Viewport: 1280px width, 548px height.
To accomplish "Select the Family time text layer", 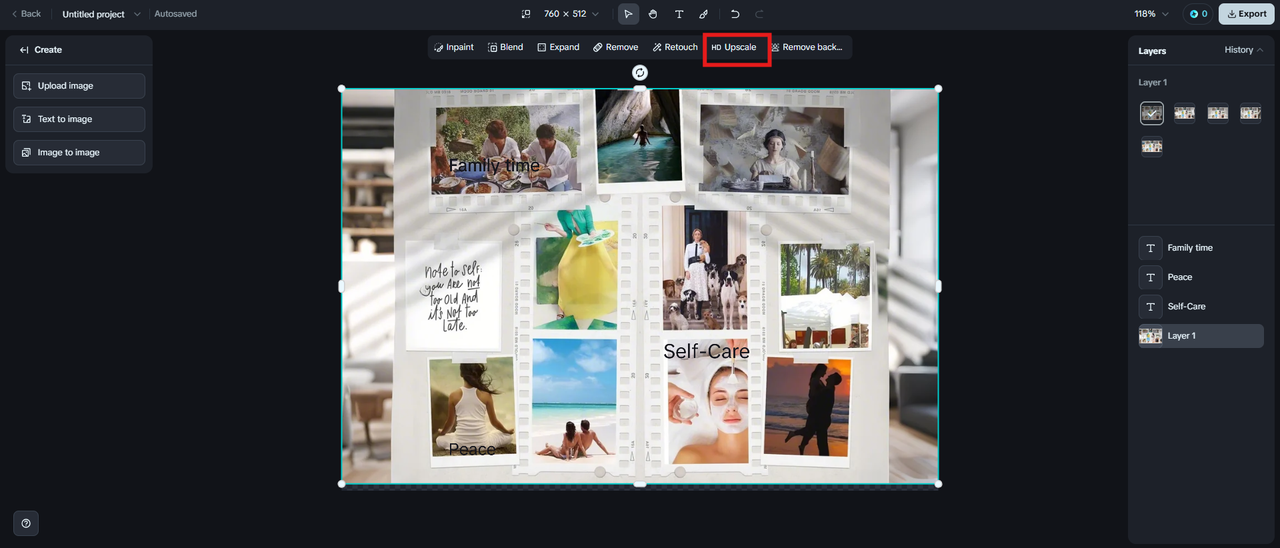I will click(x=1201, y=248).
